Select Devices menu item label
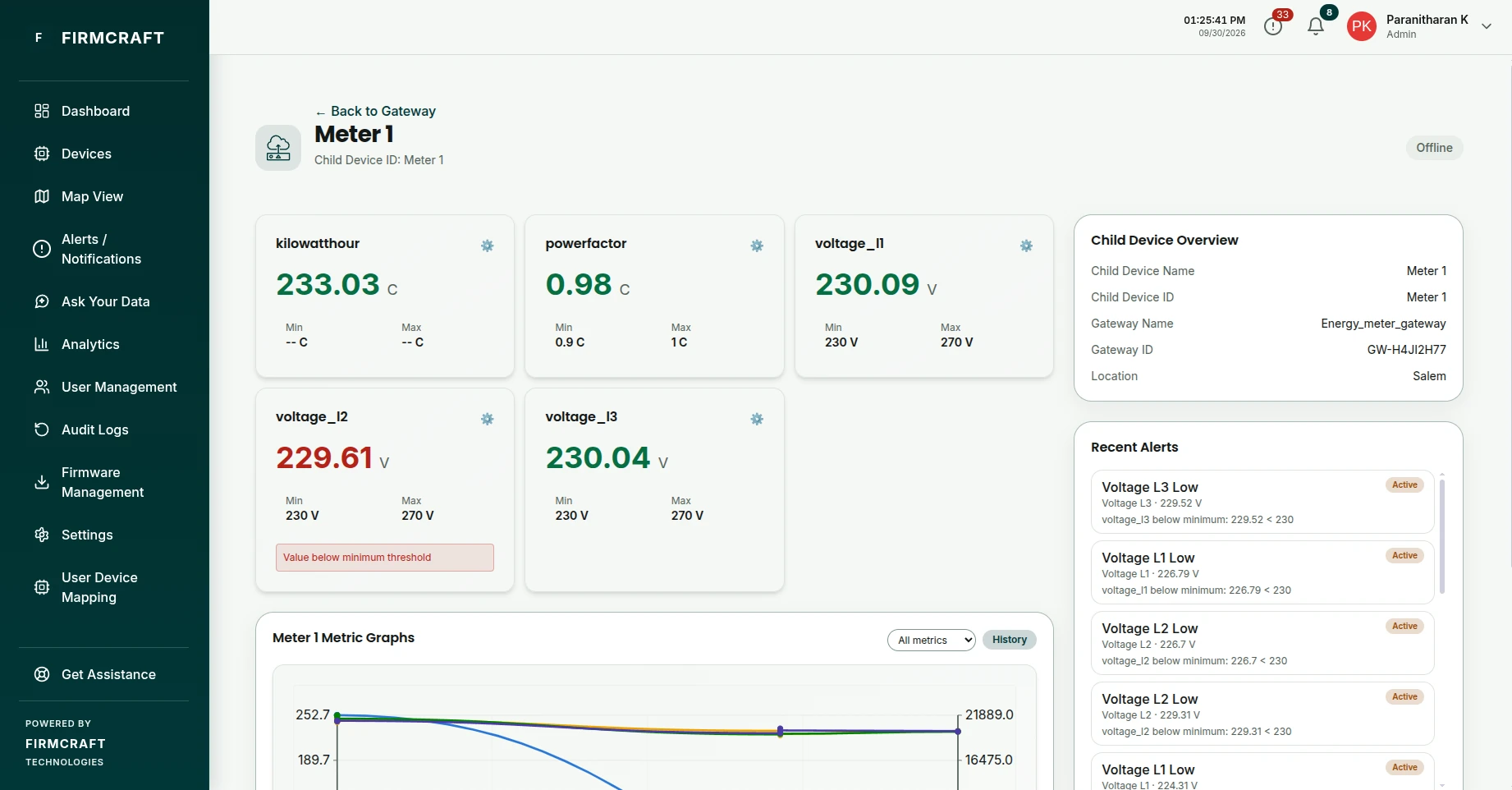This screenshot has width=1512, height=790. pos(86,154)
